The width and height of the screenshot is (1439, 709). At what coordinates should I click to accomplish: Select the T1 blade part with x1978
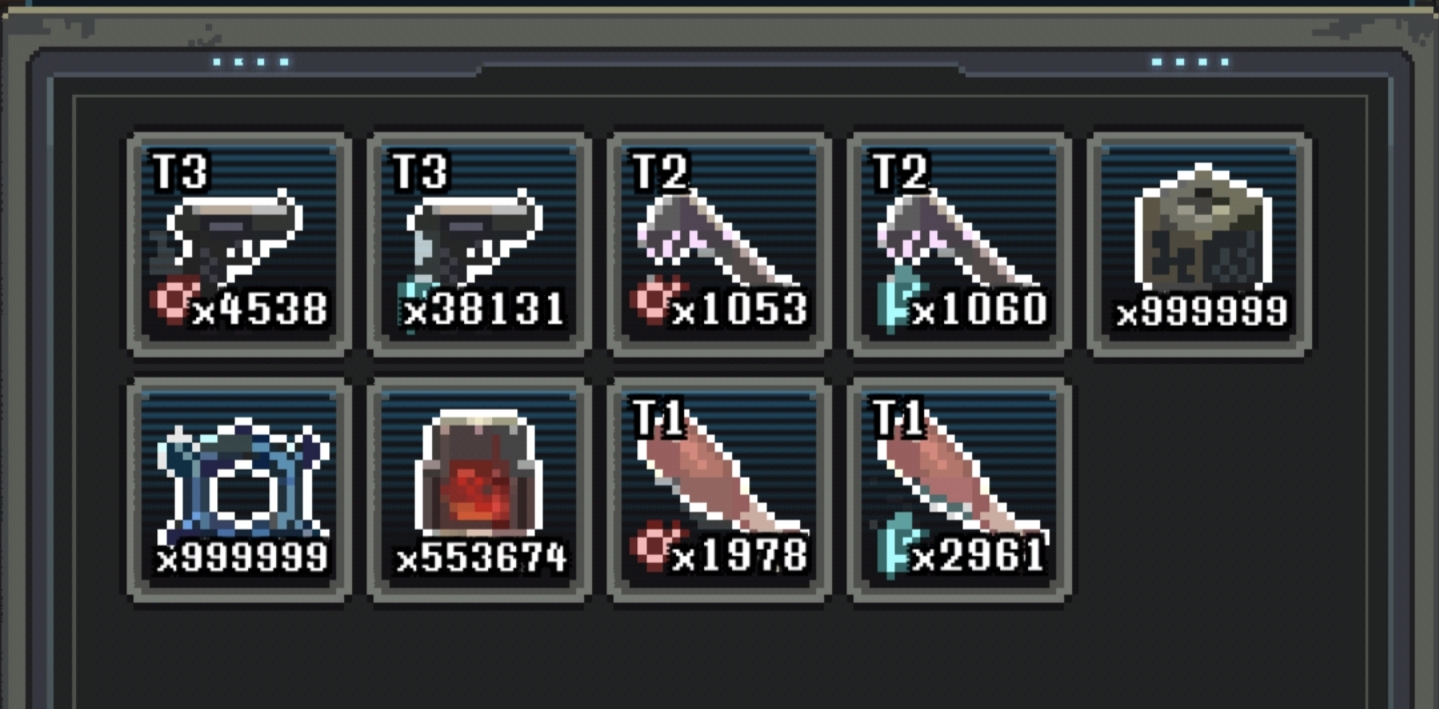[720, 491]
